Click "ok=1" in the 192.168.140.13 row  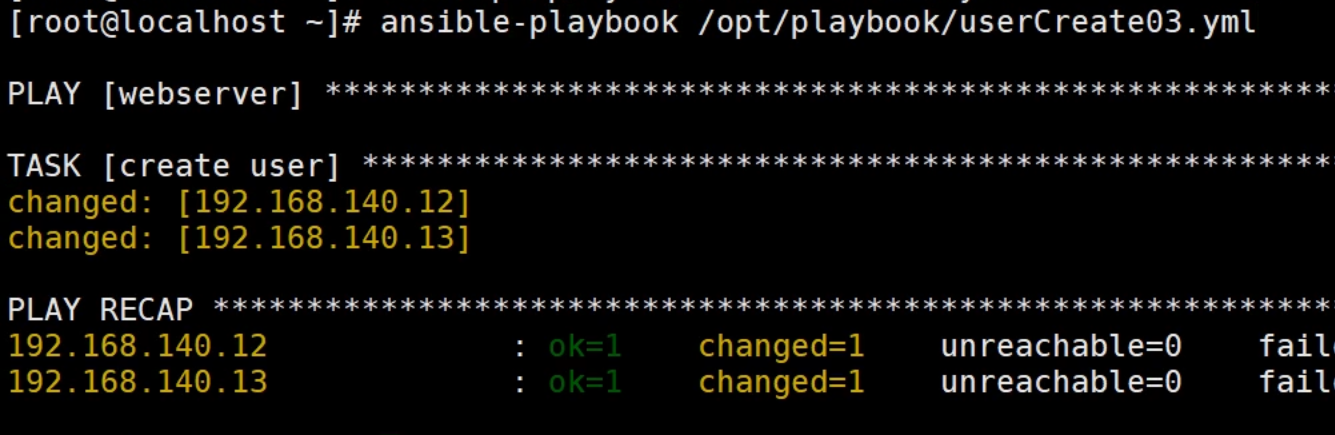click(585, 382)
